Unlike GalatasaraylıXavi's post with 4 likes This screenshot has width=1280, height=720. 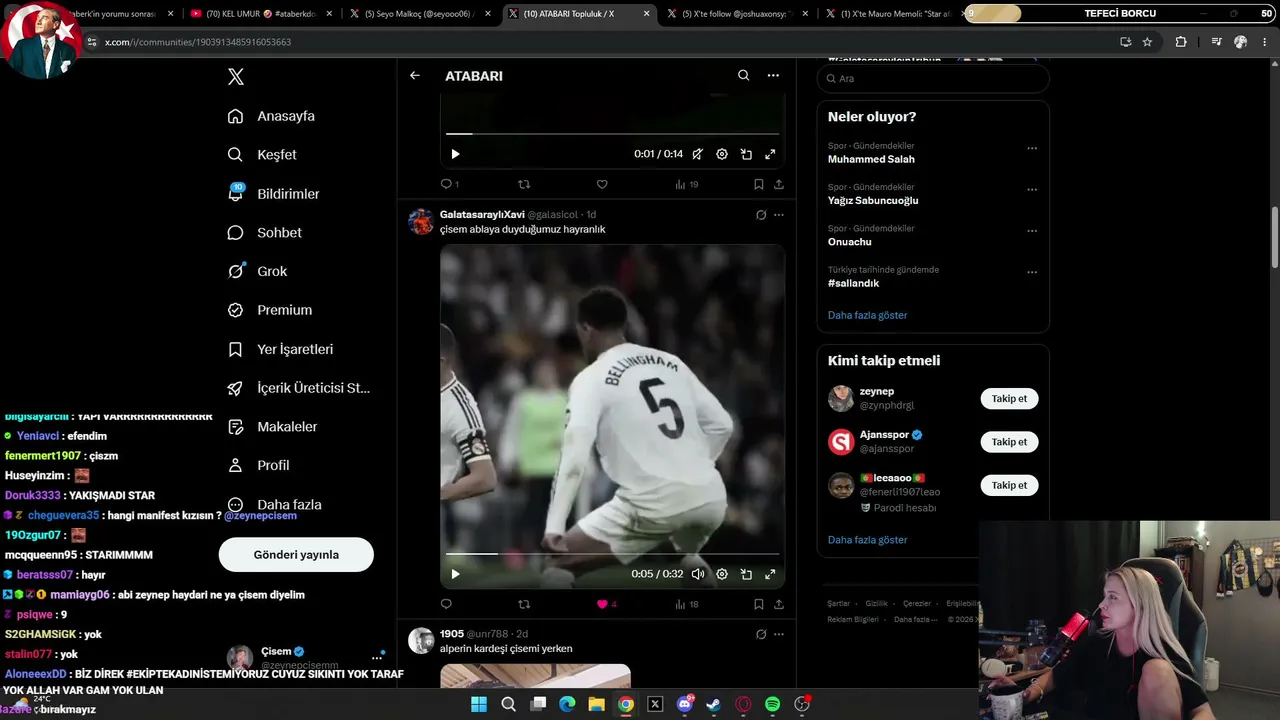coord(602,604)
